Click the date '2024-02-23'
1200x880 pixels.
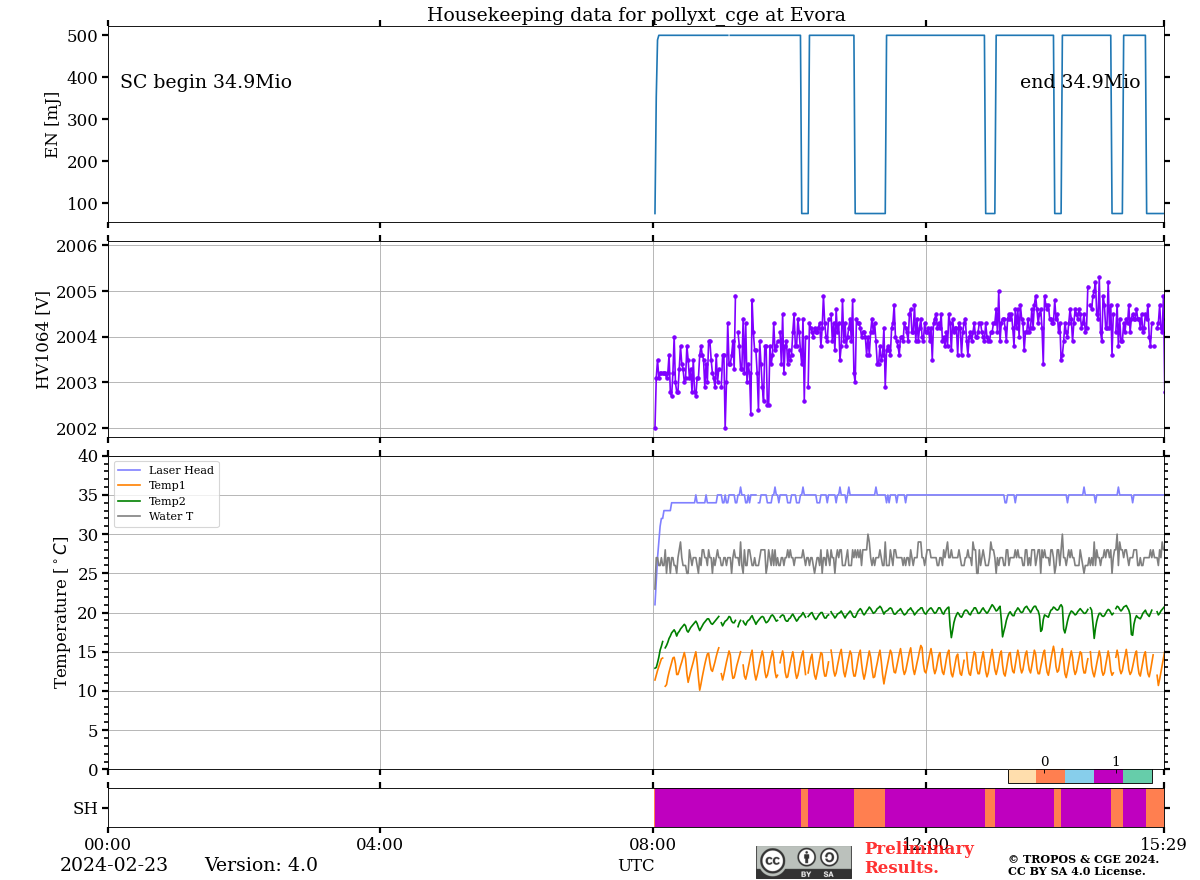click(114, 866)
